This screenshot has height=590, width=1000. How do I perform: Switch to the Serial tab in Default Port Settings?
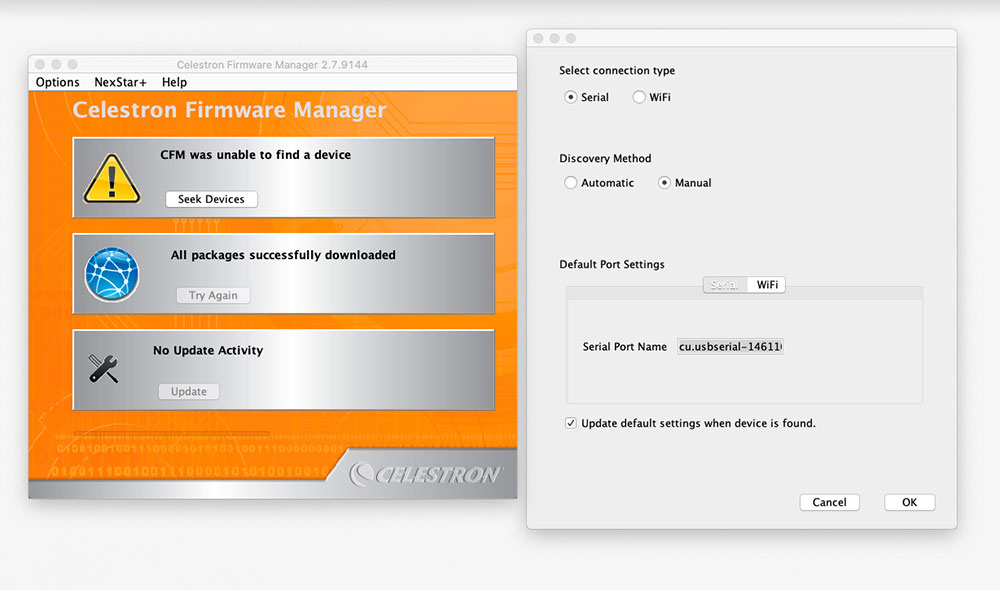[x=724, y=285]
